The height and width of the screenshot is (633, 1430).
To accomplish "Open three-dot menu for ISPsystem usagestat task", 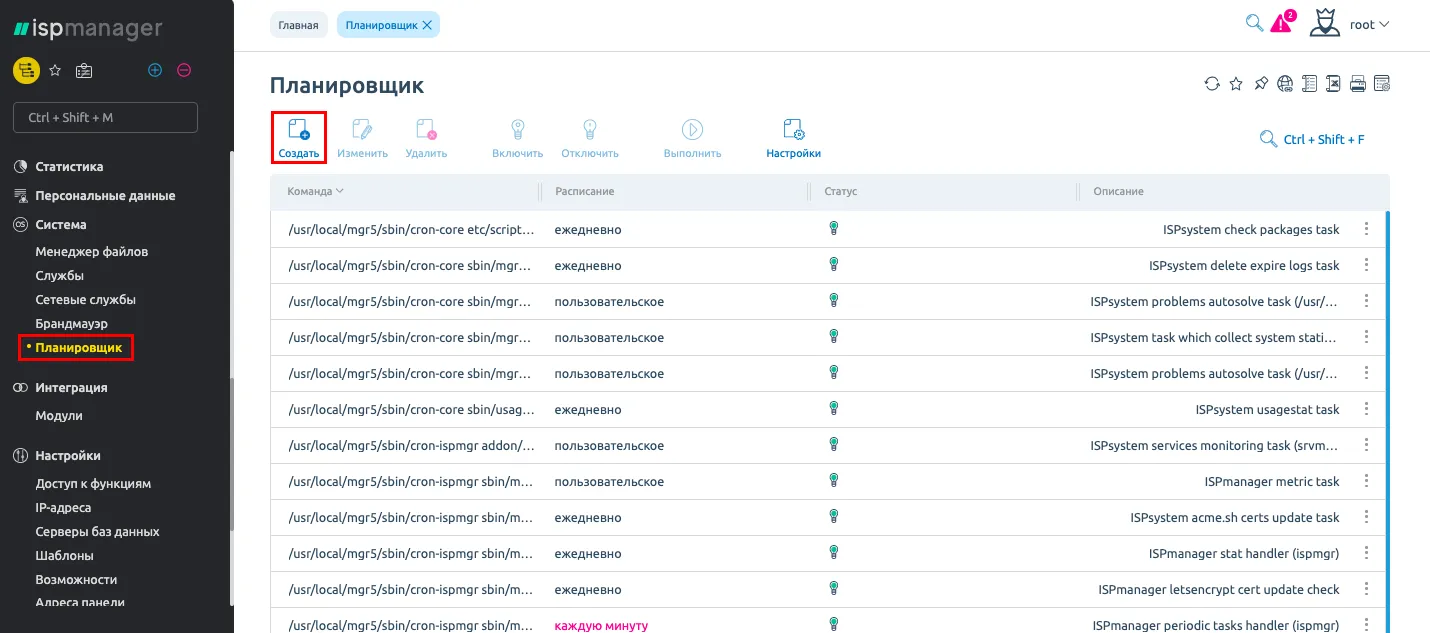I will click(x=1366, y=409).
